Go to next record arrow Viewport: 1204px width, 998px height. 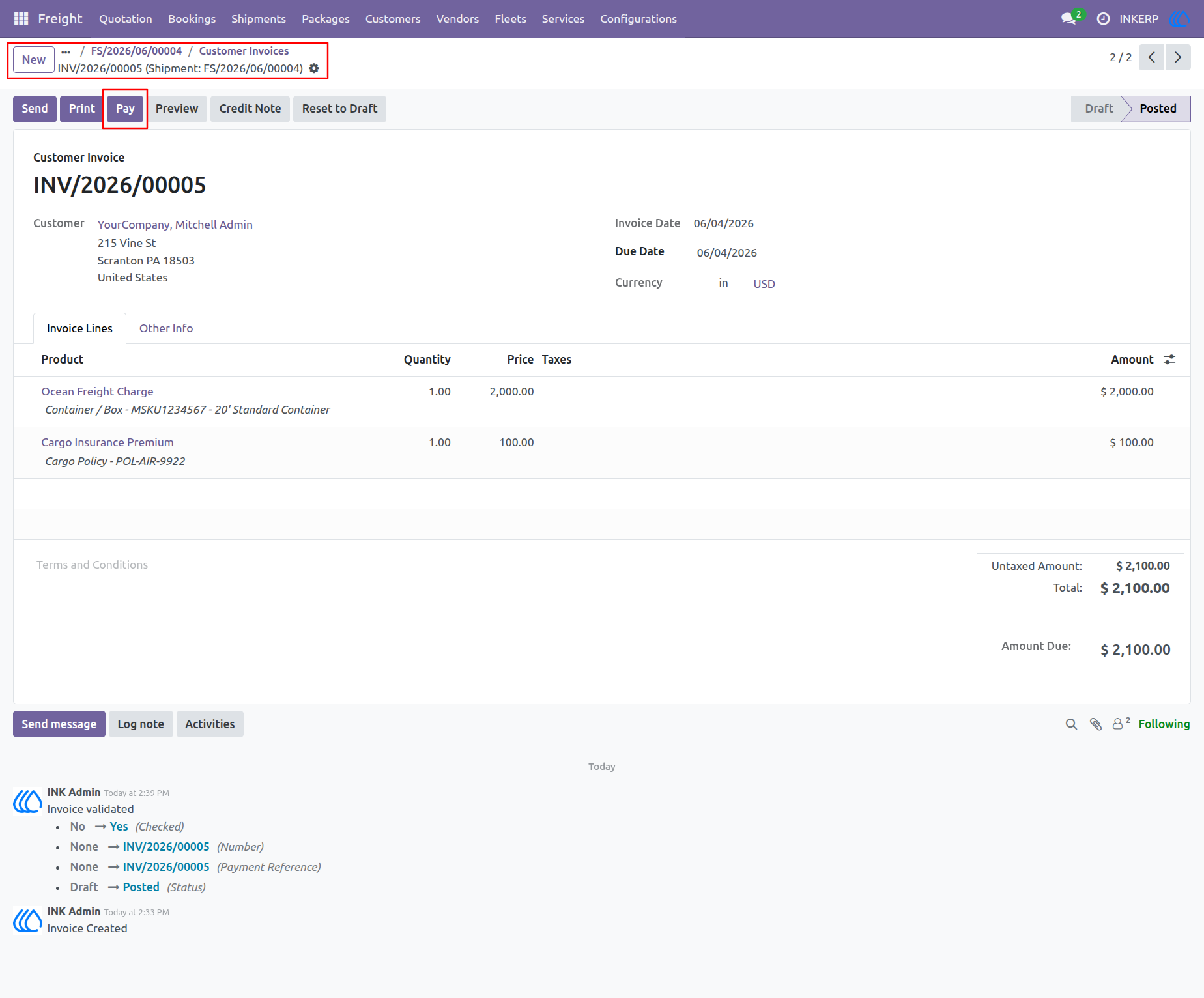coord(1178,57)
